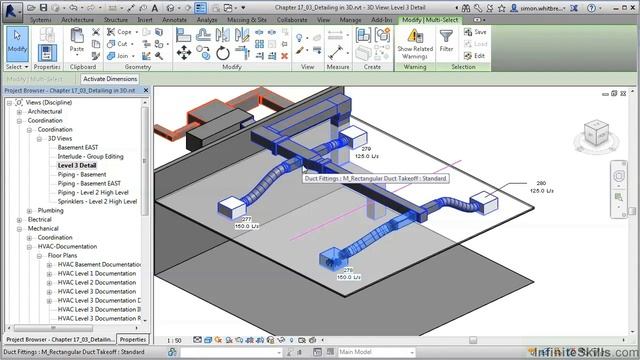Image resolution: width=640 pixels, height=360 pixels.
Task: Click the Copy tool in Modify panel
Action: pyautogui.click(x=203, y=53)
